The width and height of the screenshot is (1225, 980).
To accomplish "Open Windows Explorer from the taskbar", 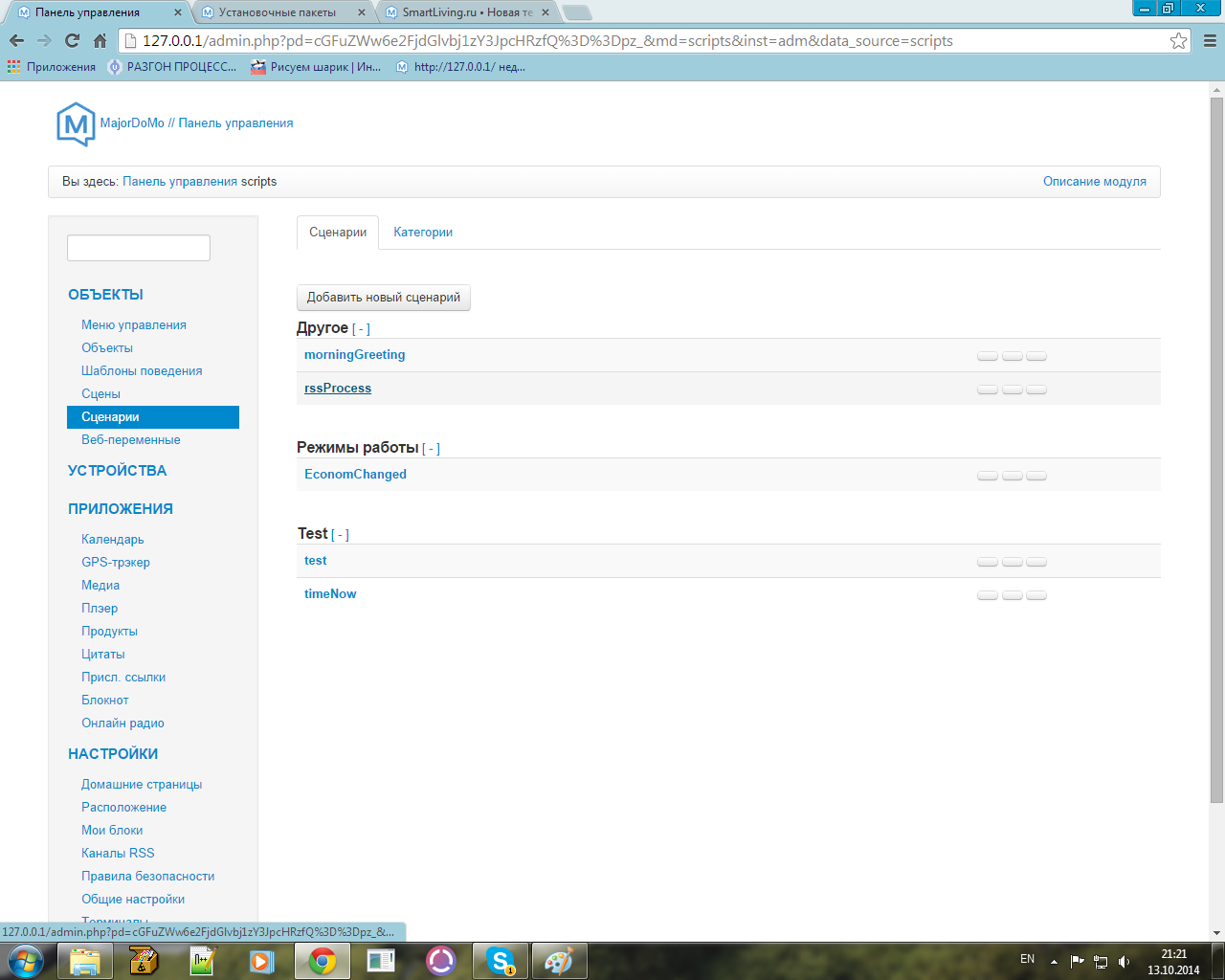I will [85, 961].
